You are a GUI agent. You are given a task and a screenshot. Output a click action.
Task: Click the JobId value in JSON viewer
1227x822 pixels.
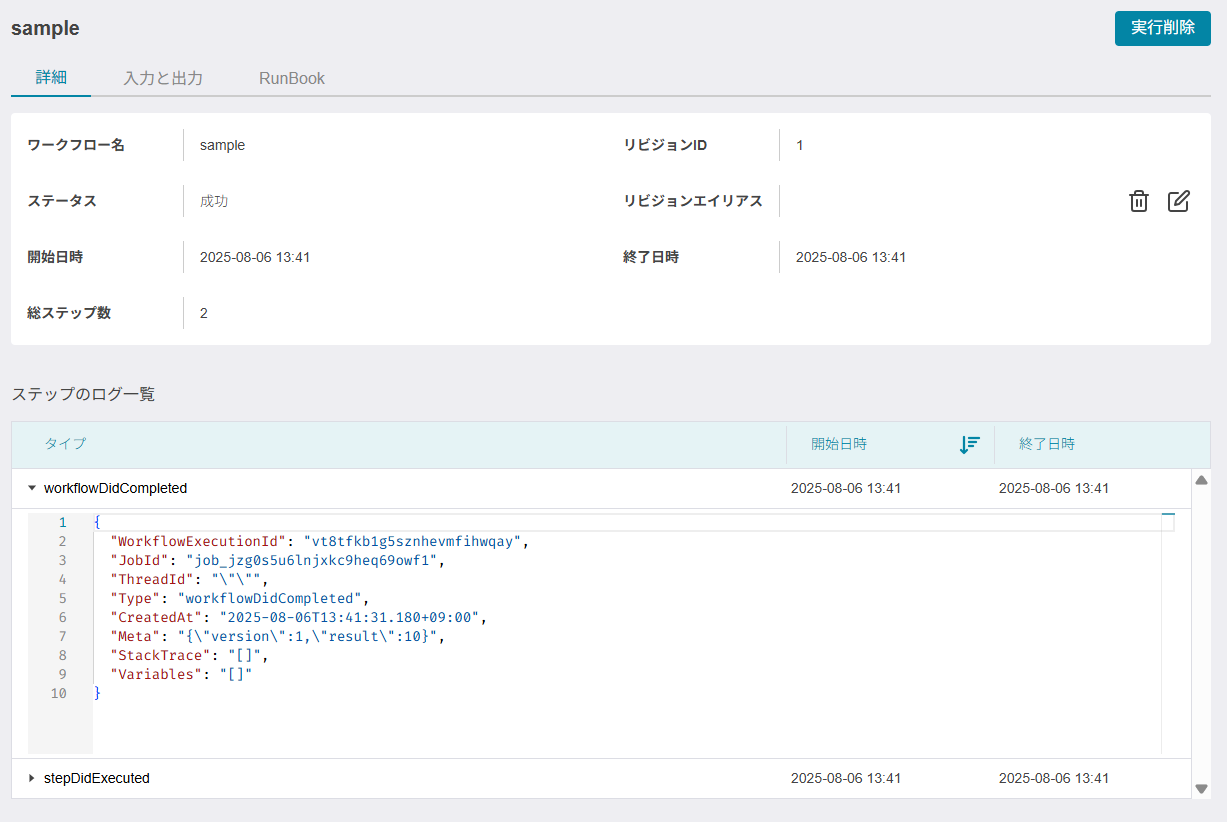[311, 560]
